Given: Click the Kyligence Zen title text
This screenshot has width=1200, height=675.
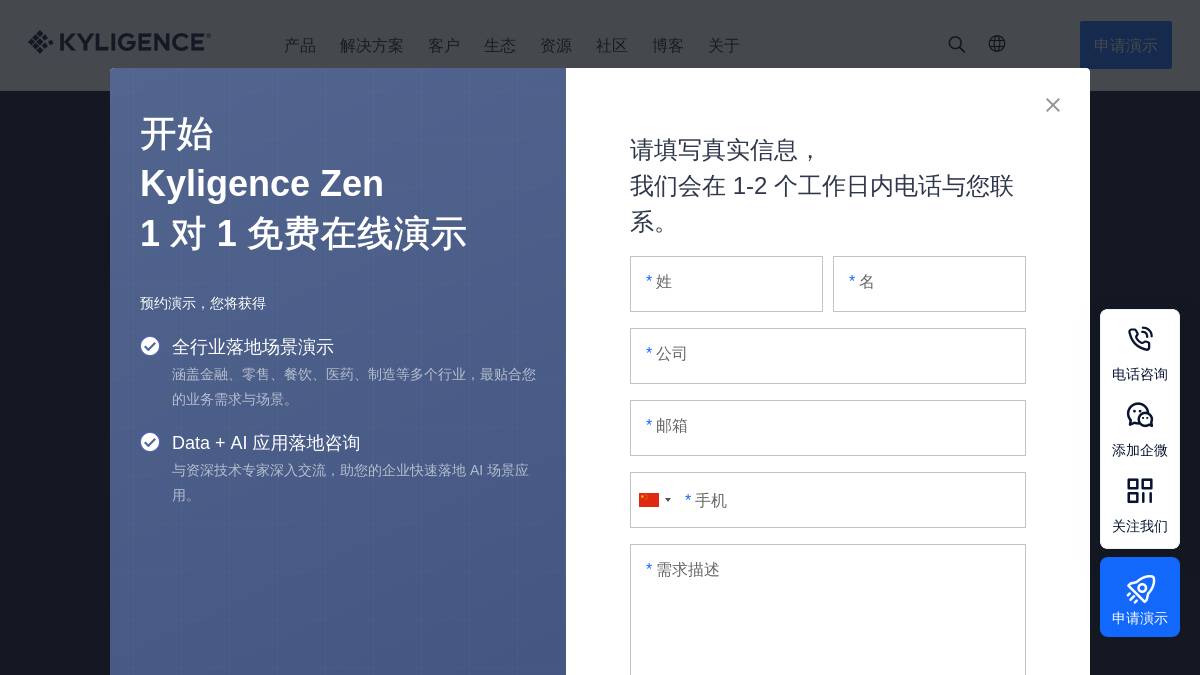Looking at the screenshot, I should pos(262,184).
